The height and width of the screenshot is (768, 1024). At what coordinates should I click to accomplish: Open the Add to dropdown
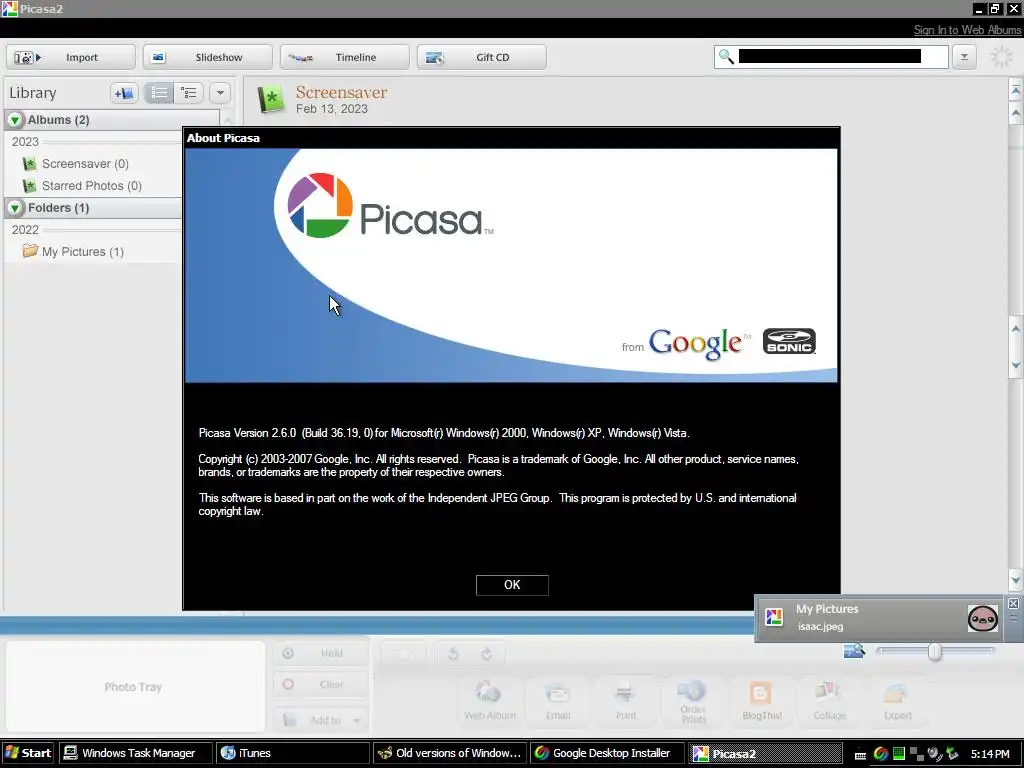pos(321,720)
